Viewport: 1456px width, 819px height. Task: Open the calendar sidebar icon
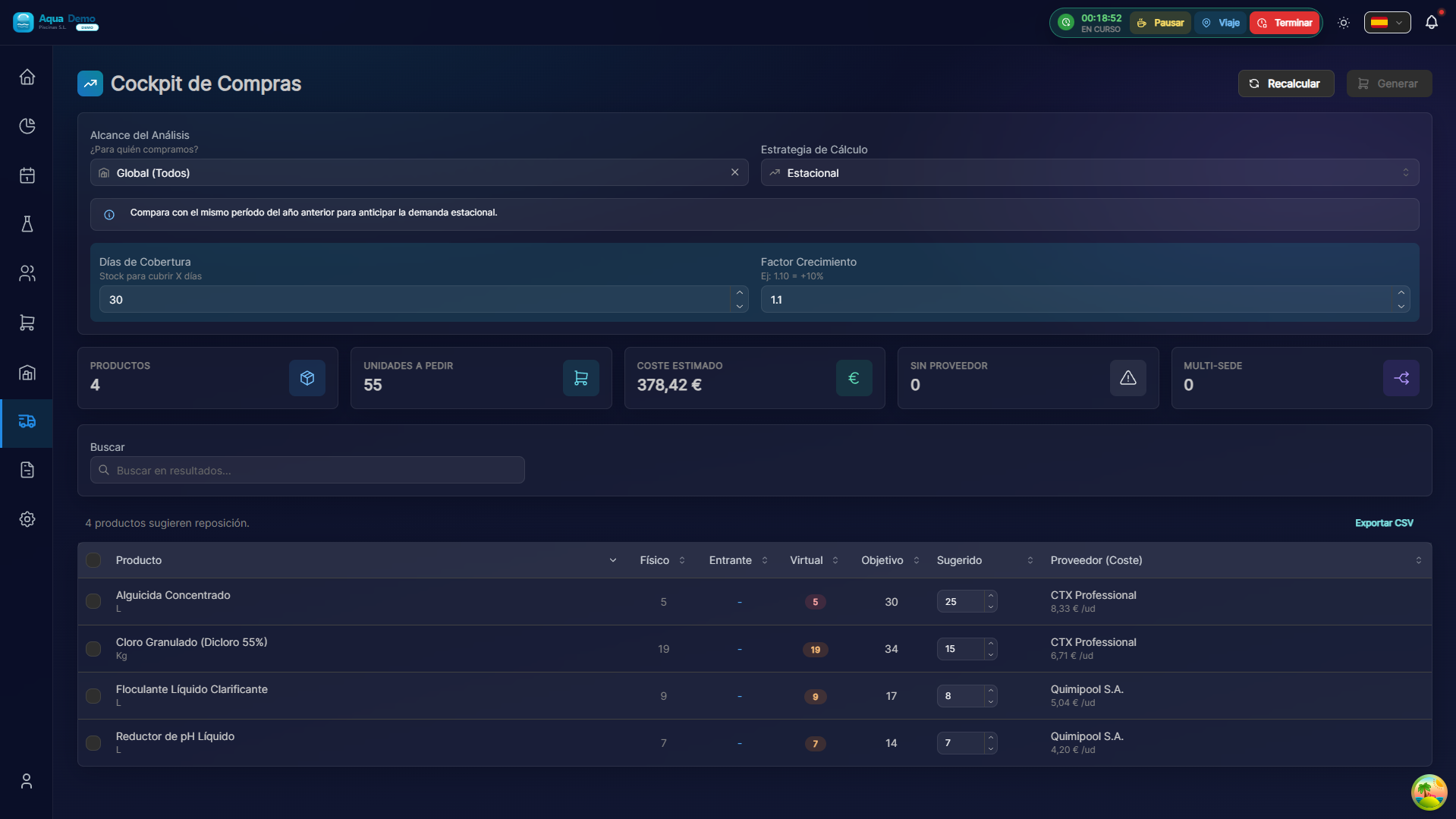tap(27, 175)
